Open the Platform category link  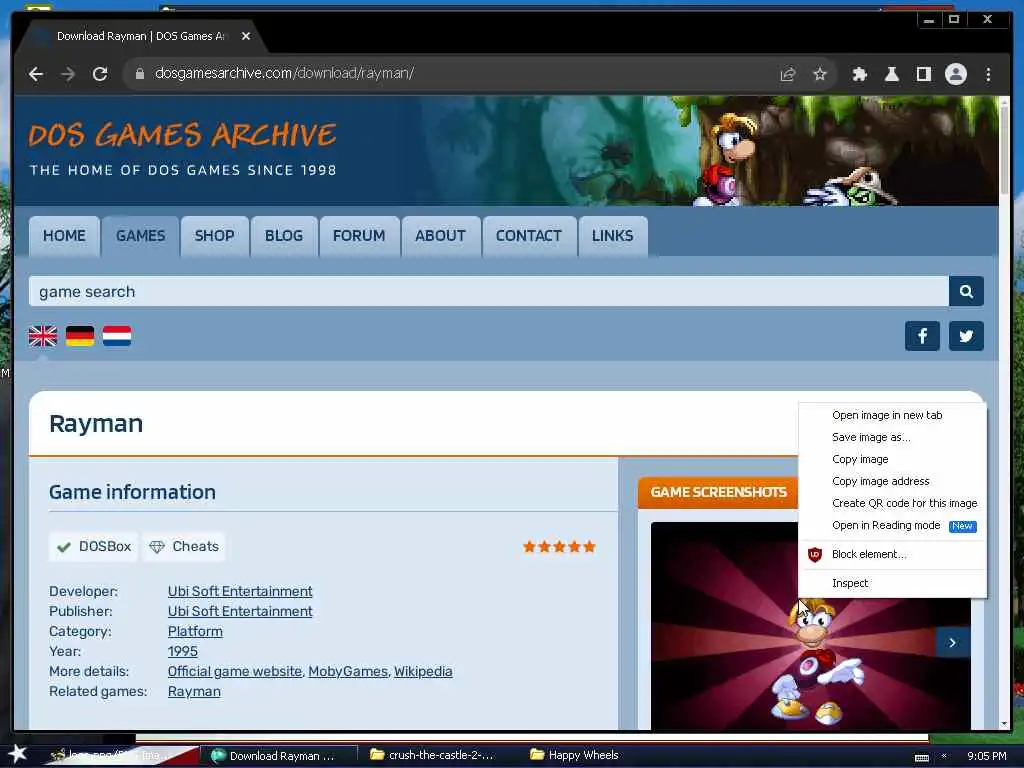(x=195, y=632)
